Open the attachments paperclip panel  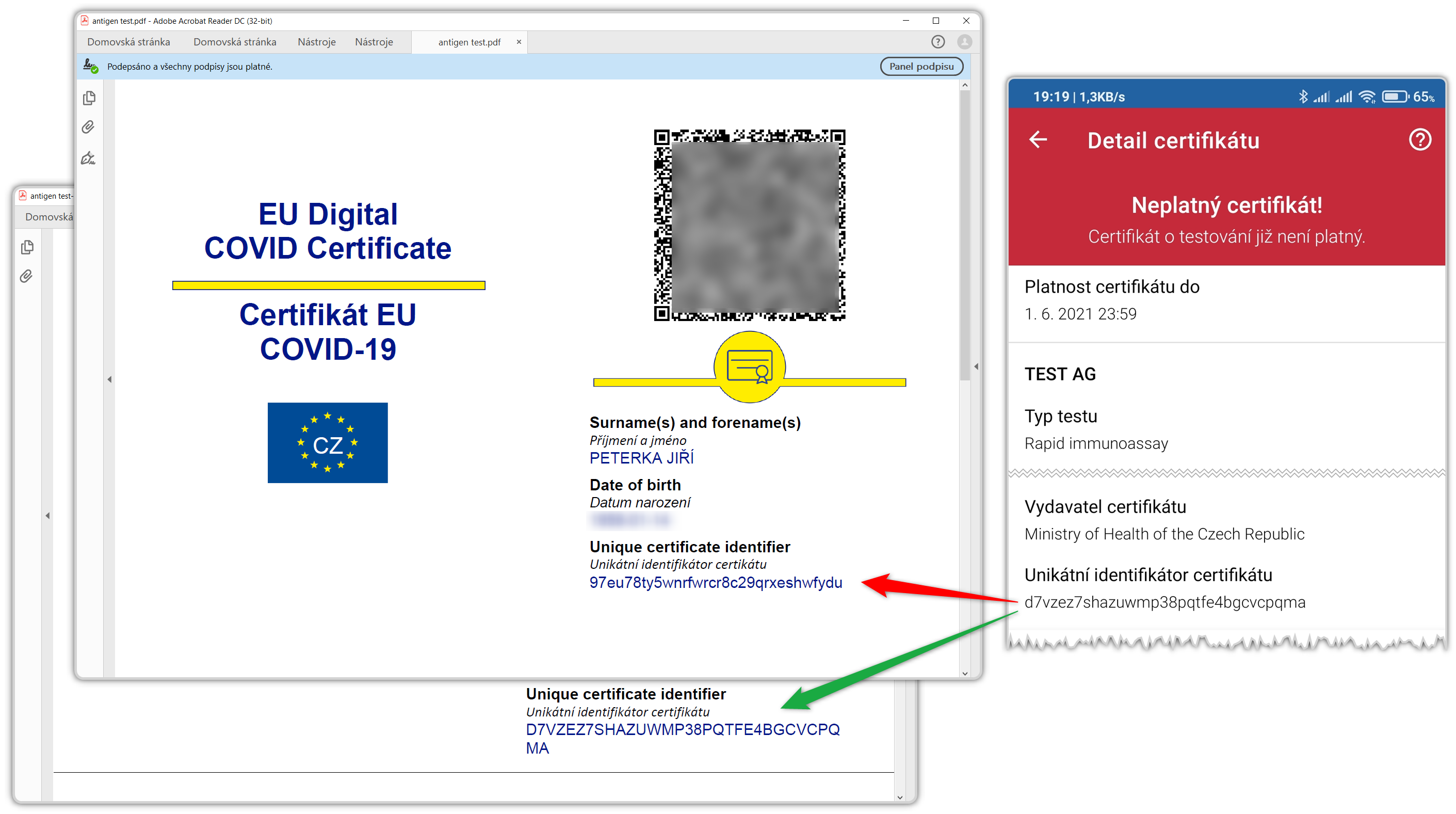pyautogui.click(x=88, y=127)
